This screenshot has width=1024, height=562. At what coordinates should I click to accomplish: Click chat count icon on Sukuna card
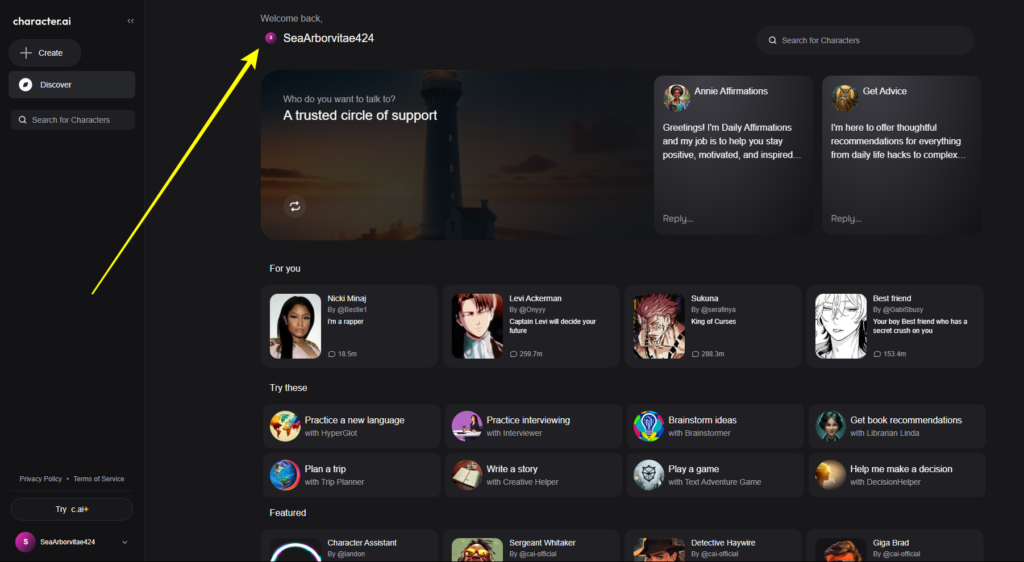point(695,354)
